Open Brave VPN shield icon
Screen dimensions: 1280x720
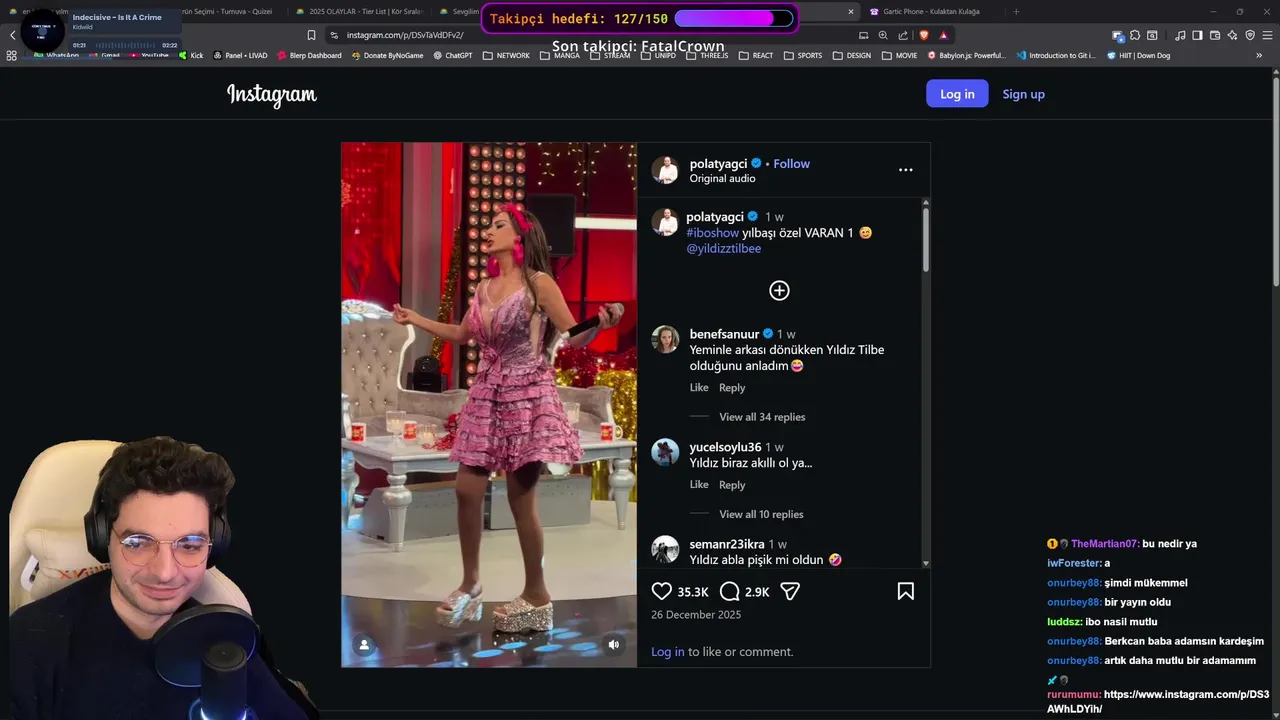[x=1250, y=35]
